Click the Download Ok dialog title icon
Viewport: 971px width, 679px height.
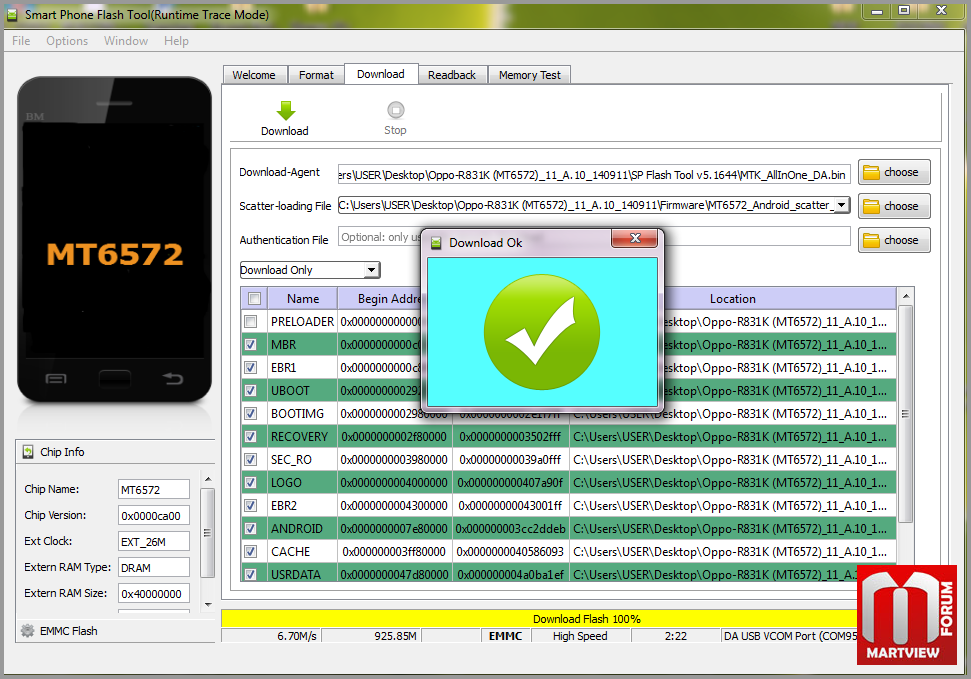(436, 243)
